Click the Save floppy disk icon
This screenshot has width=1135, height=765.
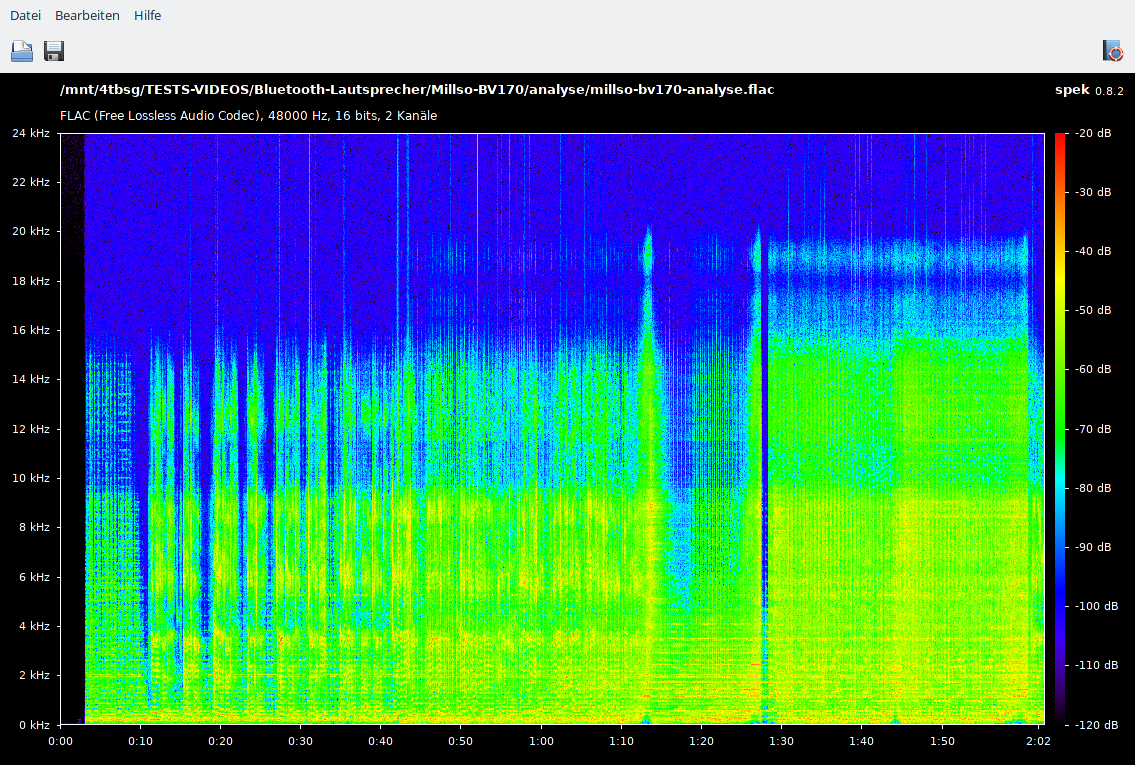(x=54, y=51)
